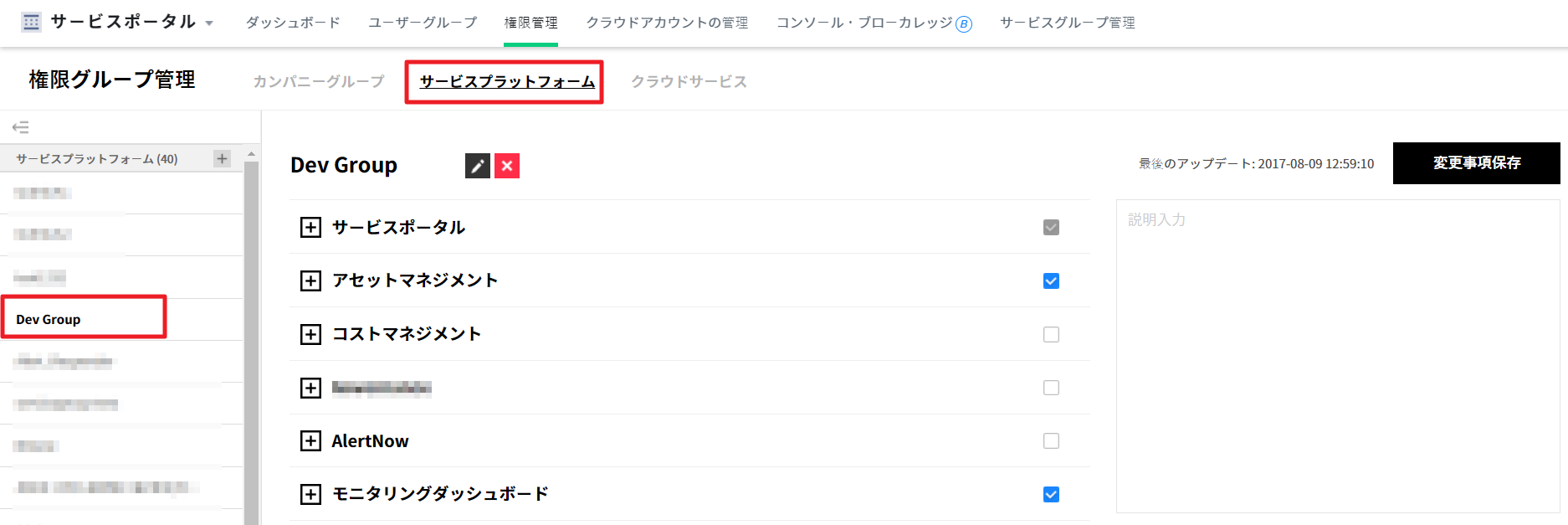
Task: Open the ユーザーグループ menu
Action: pyautogui.click(x=423, y=23)
